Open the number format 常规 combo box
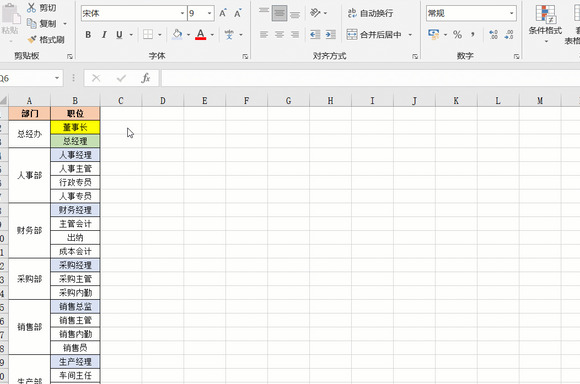This screenshot has height=384, width=580. coord(471,14)
